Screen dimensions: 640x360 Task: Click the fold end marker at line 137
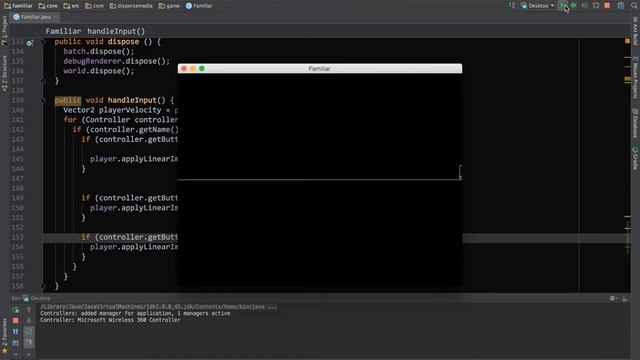point(43,81)
